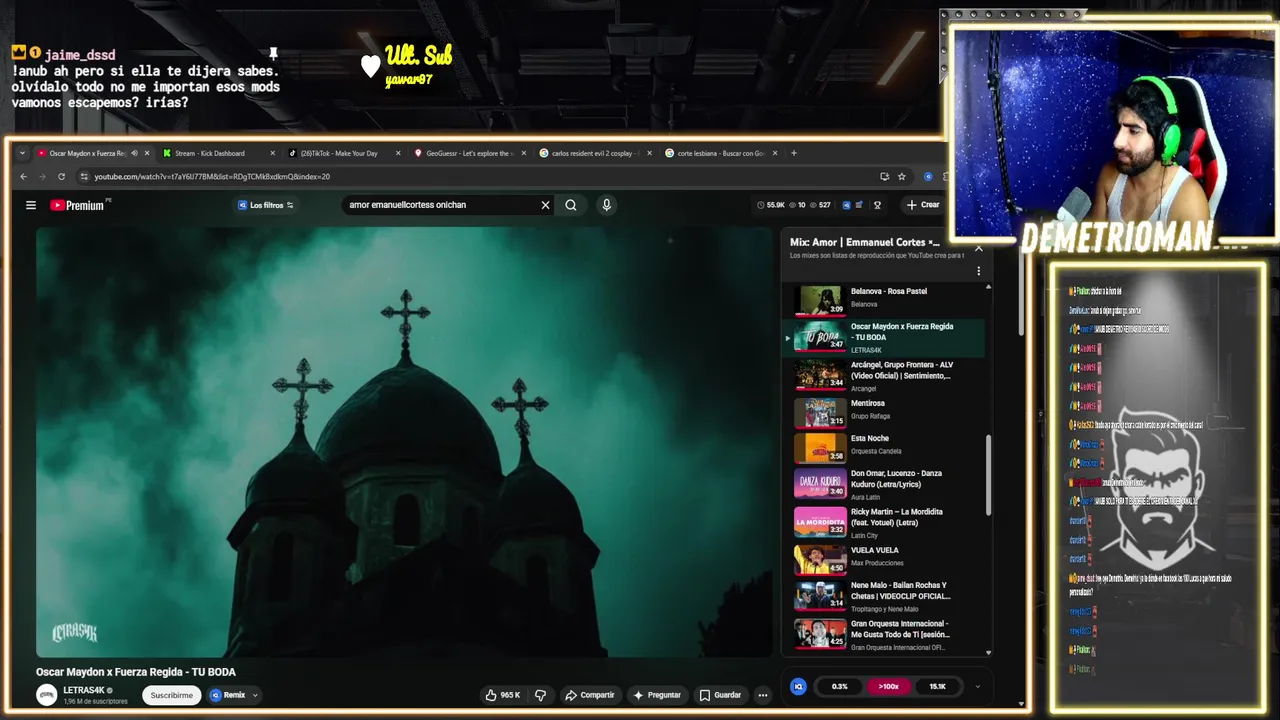
Task: Open the Mix playlist three-dot menu
Action: (979, 271)
